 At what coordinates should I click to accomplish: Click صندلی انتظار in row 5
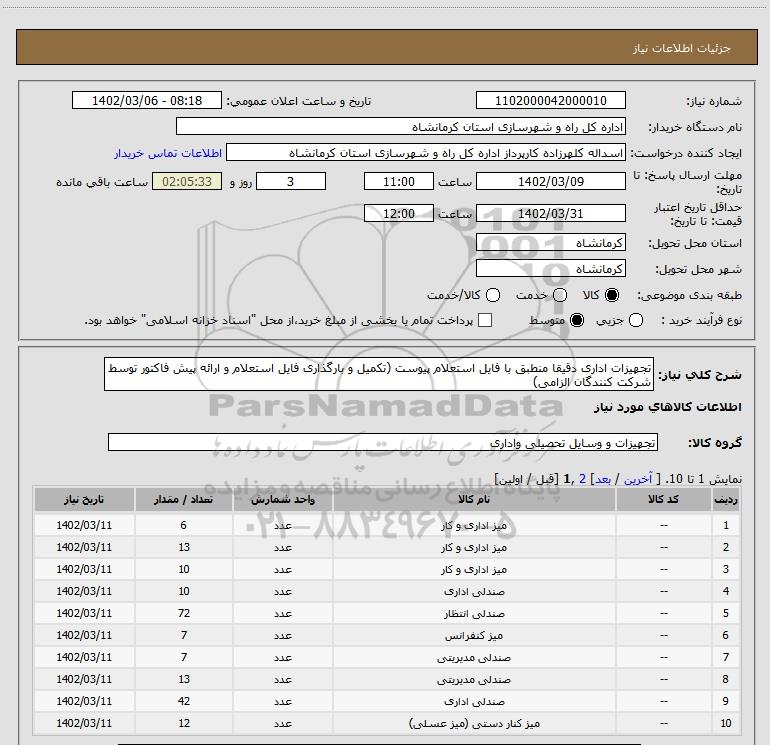(474, 613)
